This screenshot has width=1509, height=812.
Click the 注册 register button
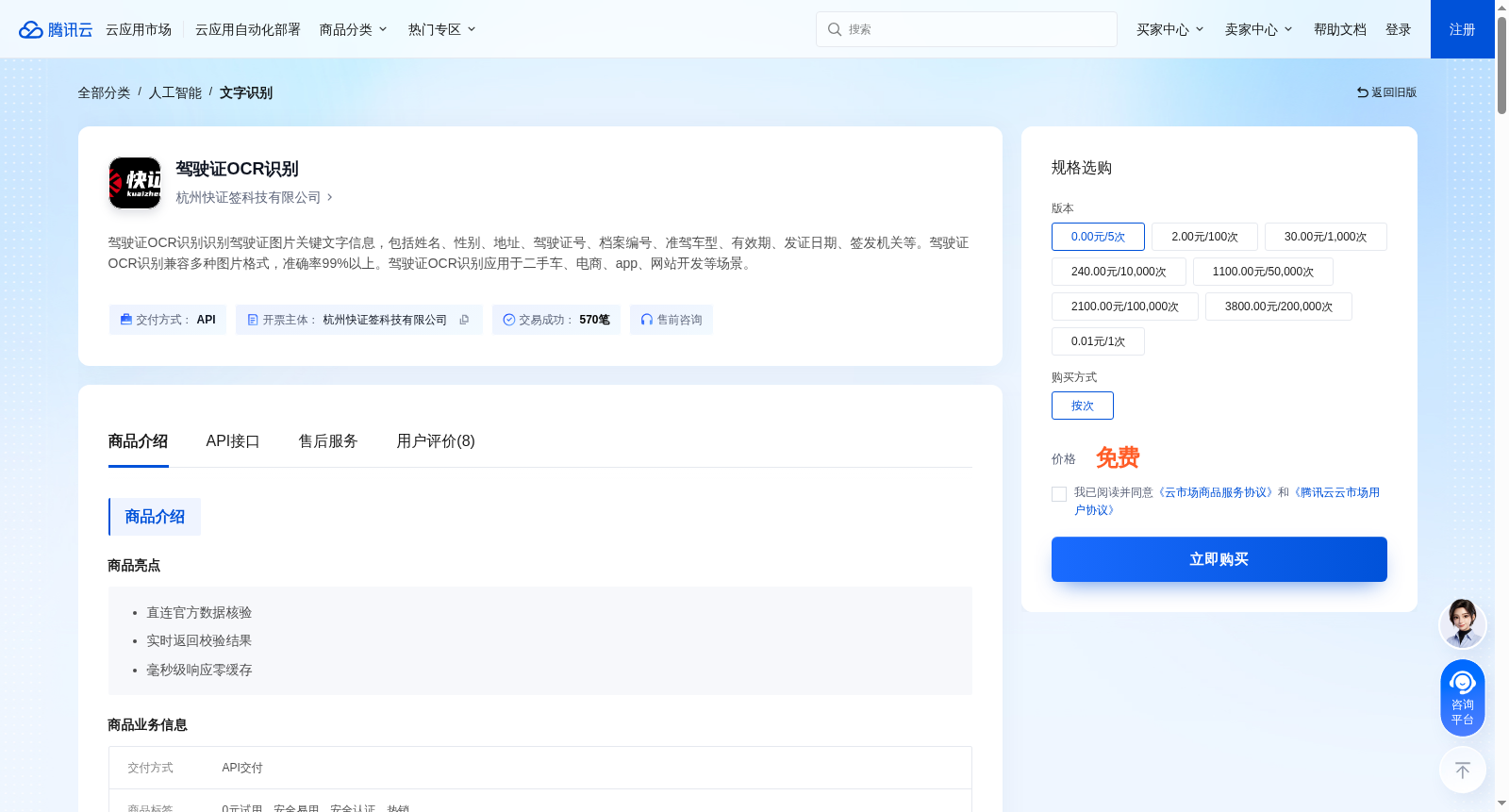(1463, 29)
